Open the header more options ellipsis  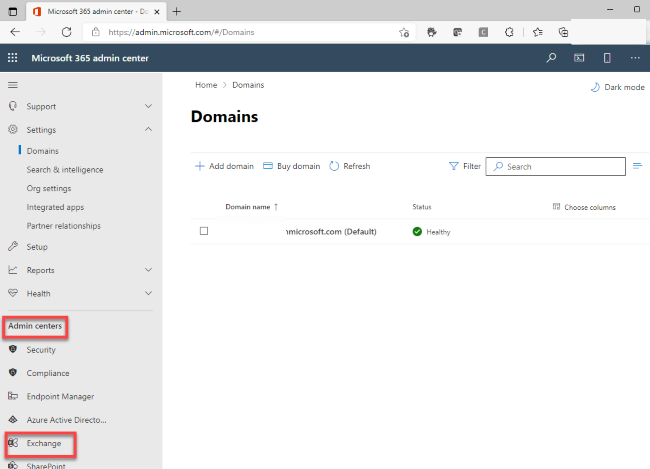635,58
